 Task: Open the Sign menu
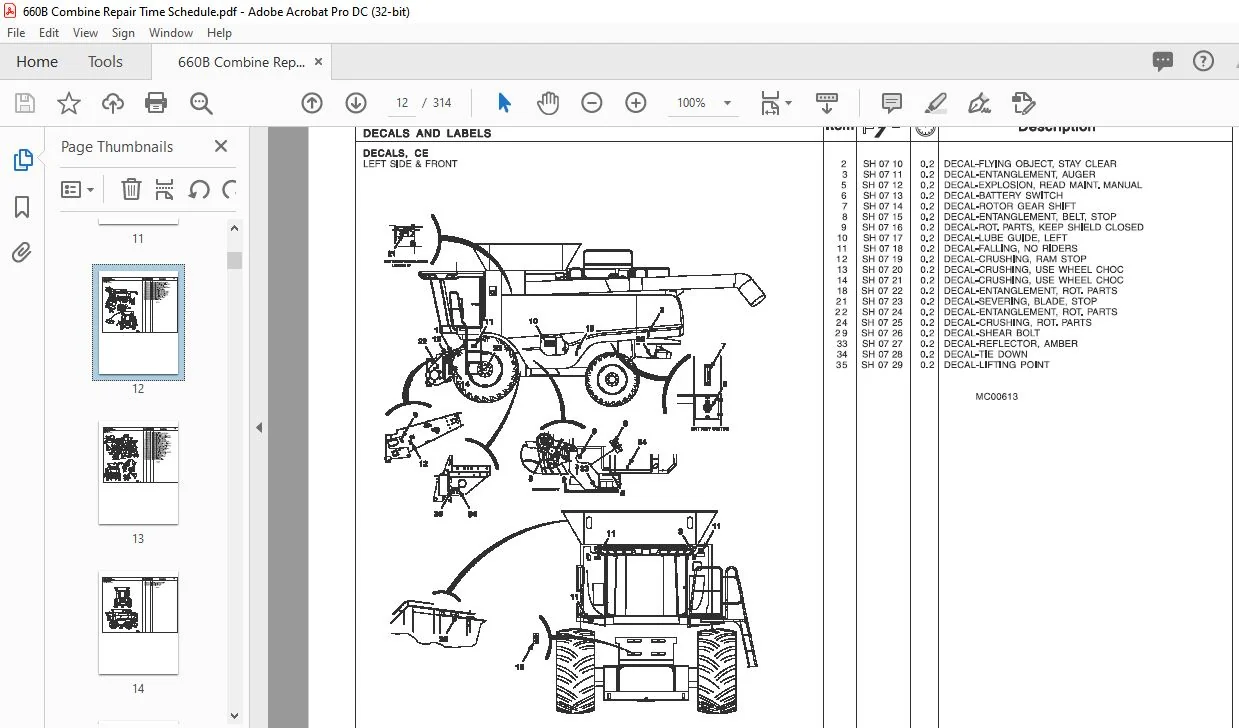click(123, 33)
